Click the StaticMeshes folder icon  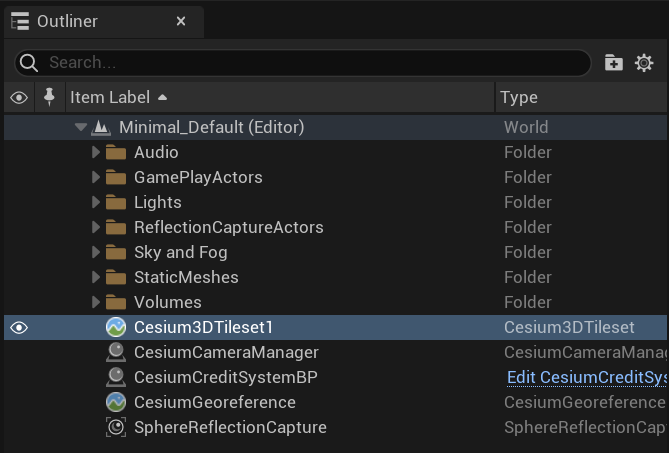(x=116, y=277)
